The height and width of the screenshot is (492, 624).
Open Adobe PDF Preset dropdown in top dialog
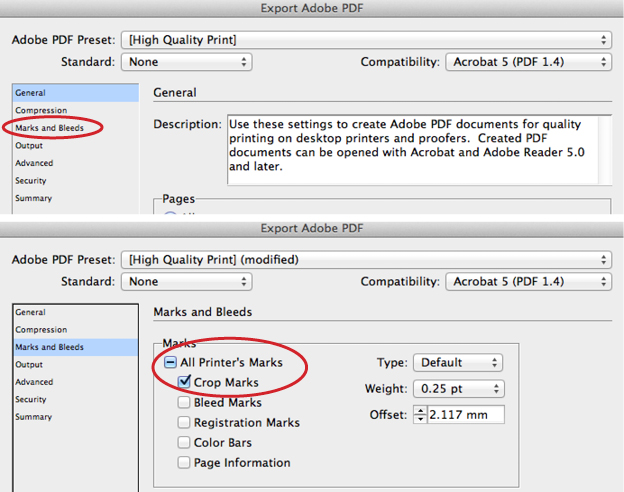click(x=366, y=40)
